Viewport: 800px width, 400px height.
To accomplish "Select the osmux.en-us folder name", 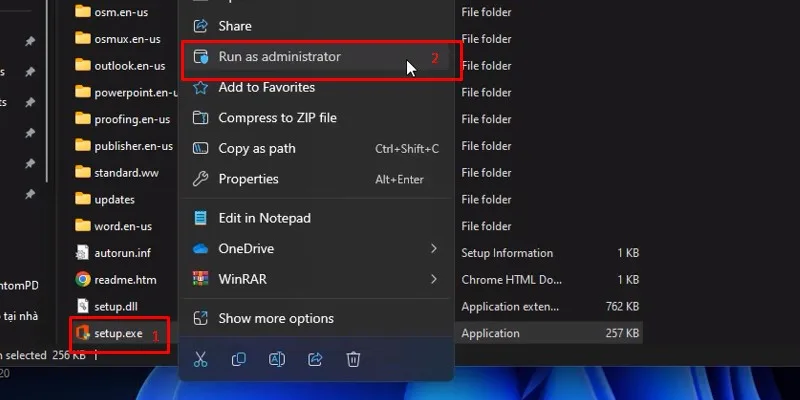I will [128, 39].
